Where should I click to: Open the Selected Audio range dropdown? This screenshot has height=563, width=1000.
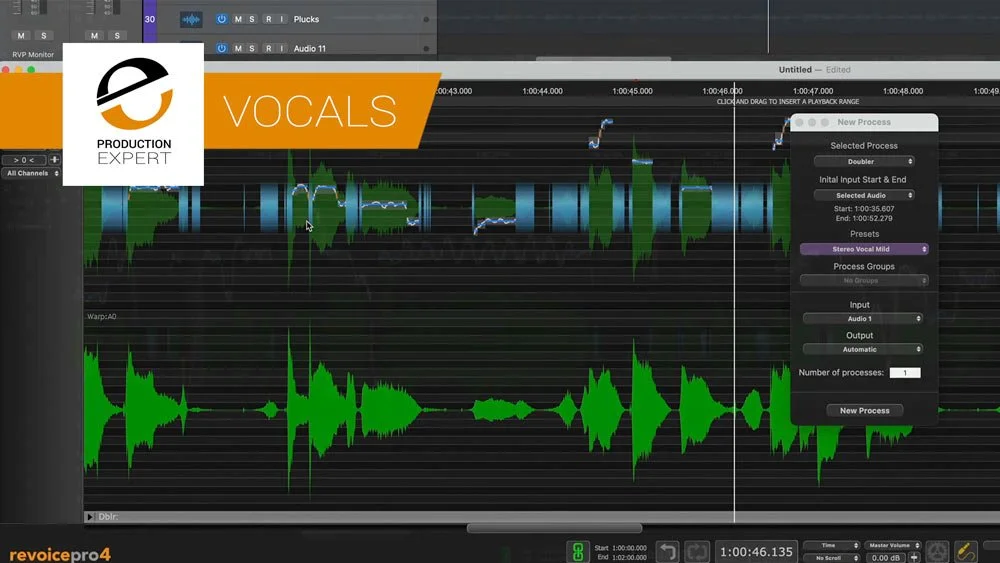864,195
